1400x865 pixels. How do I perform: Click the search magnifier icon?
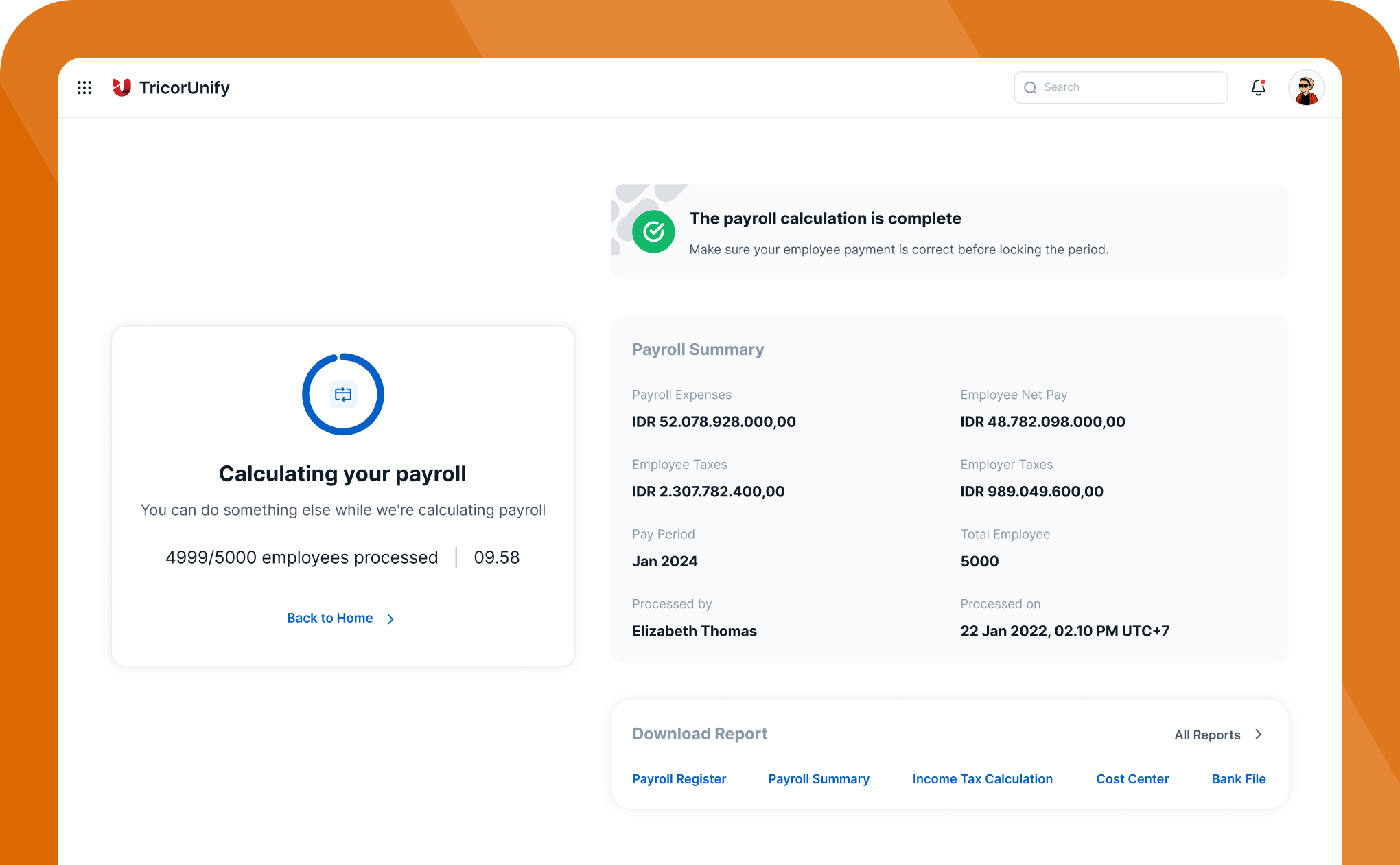coord(1030,87)
